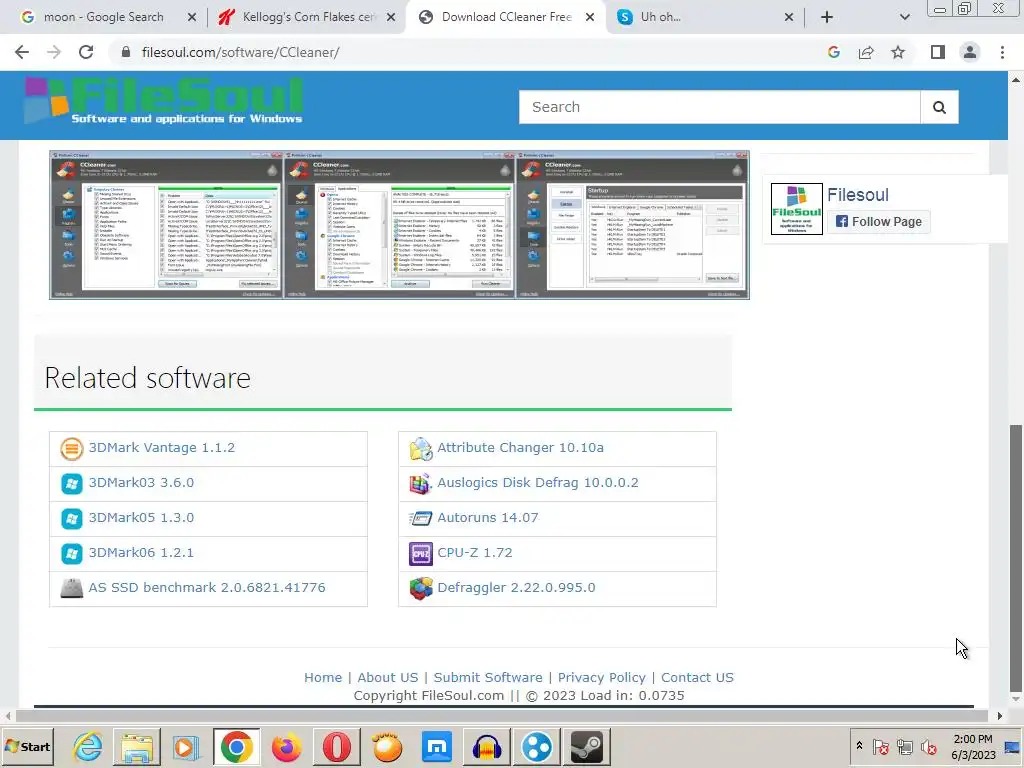Click the Auslogics Disk Defrag icon

(421, 483)
